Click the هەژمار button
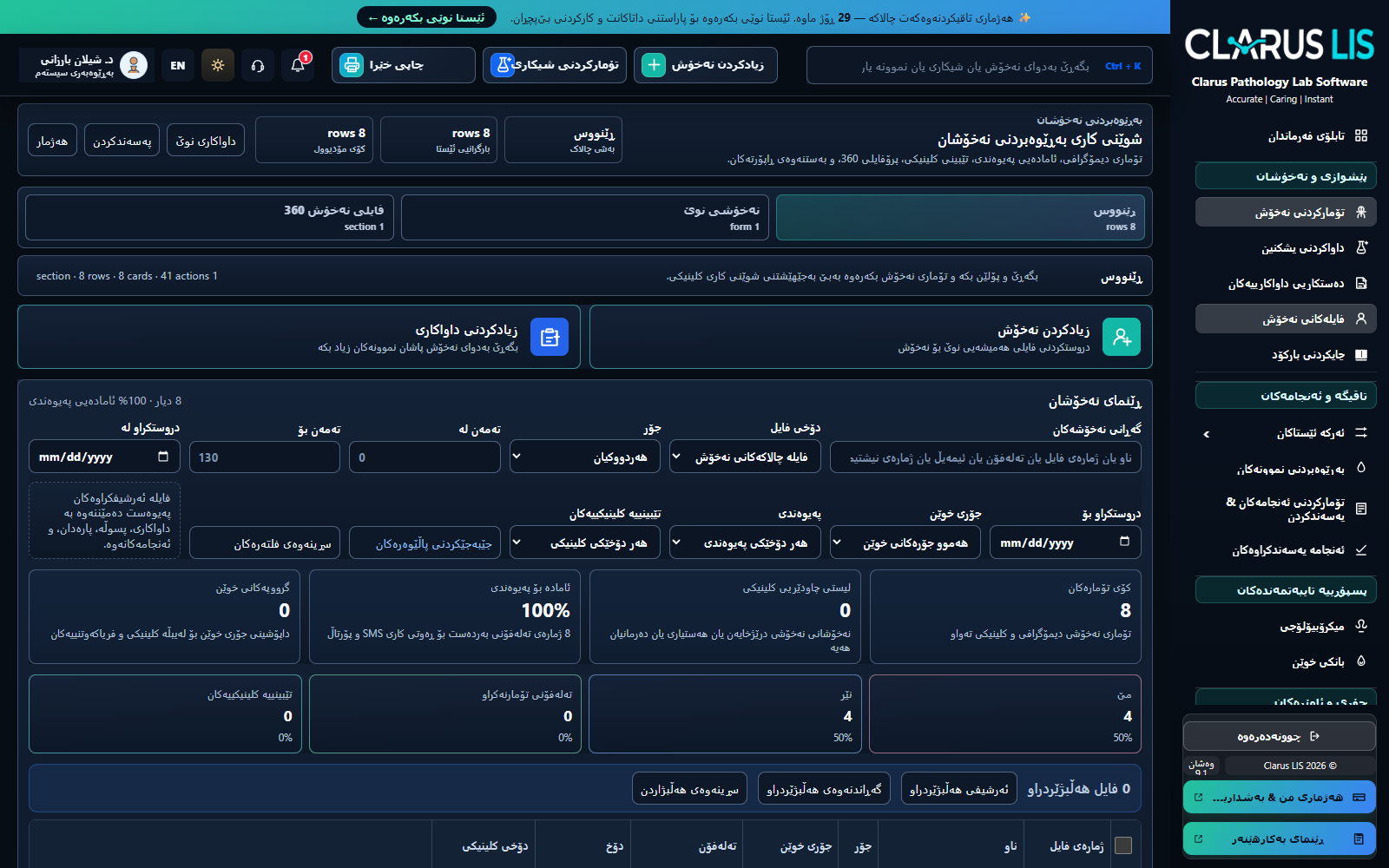This screenshot has width=1389, height=868. coord(52,141)
